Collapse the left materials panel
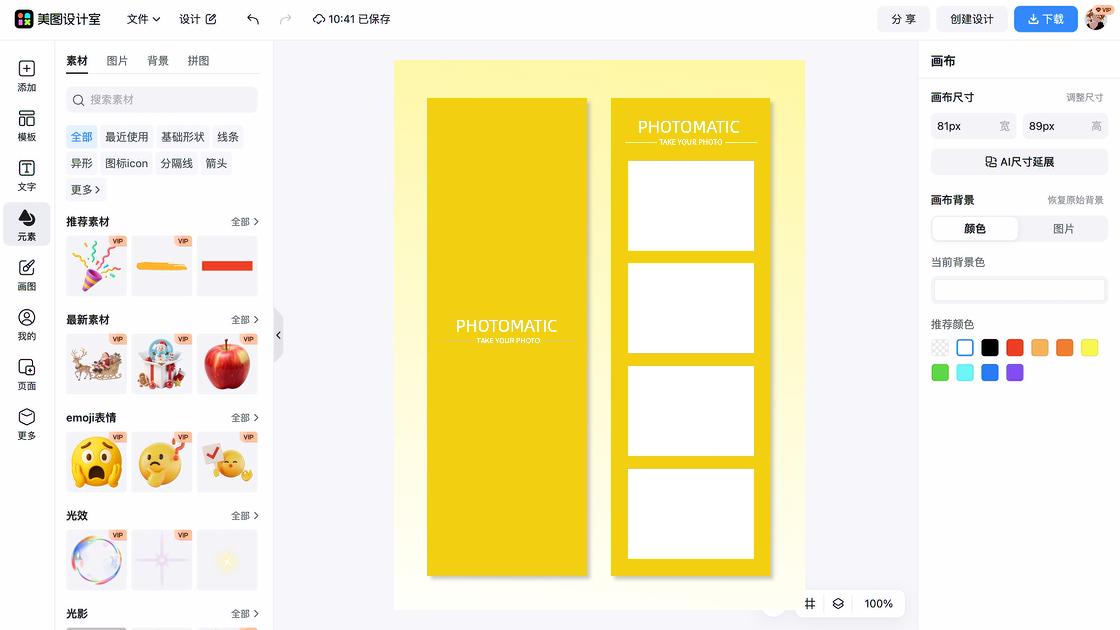 click(278, 335)
